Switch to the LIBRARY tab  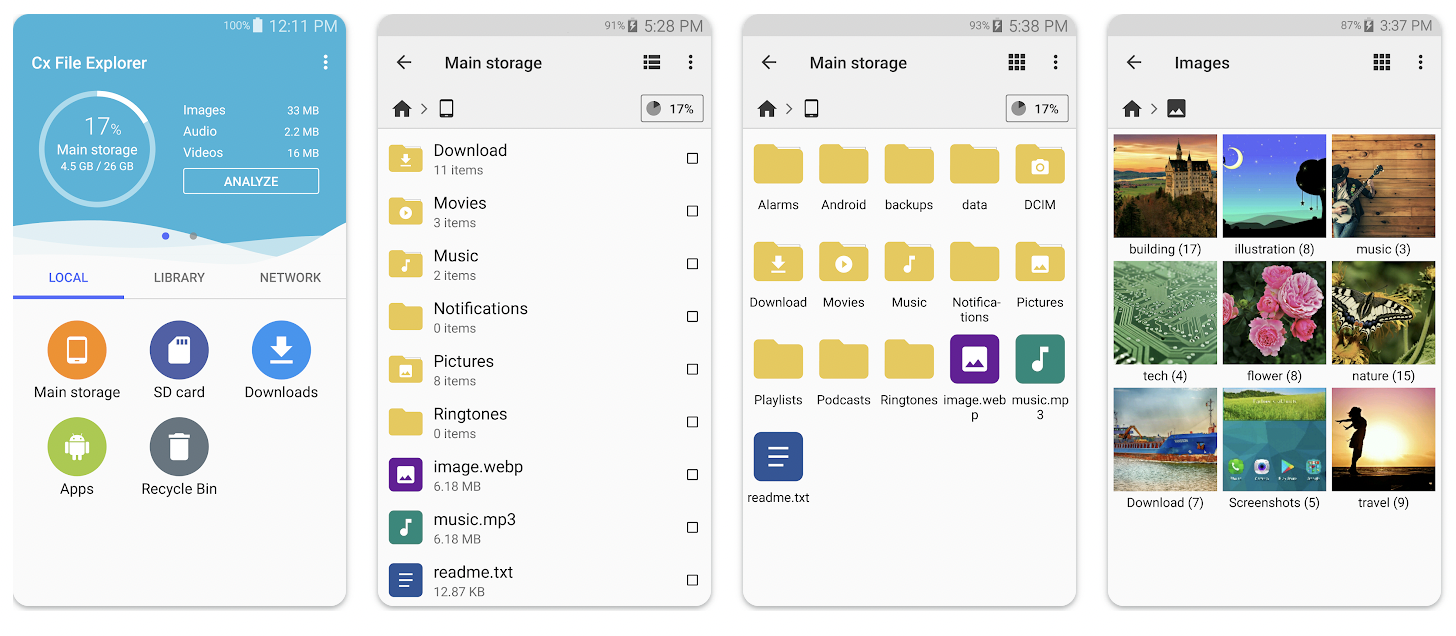(x=179, y=278)
